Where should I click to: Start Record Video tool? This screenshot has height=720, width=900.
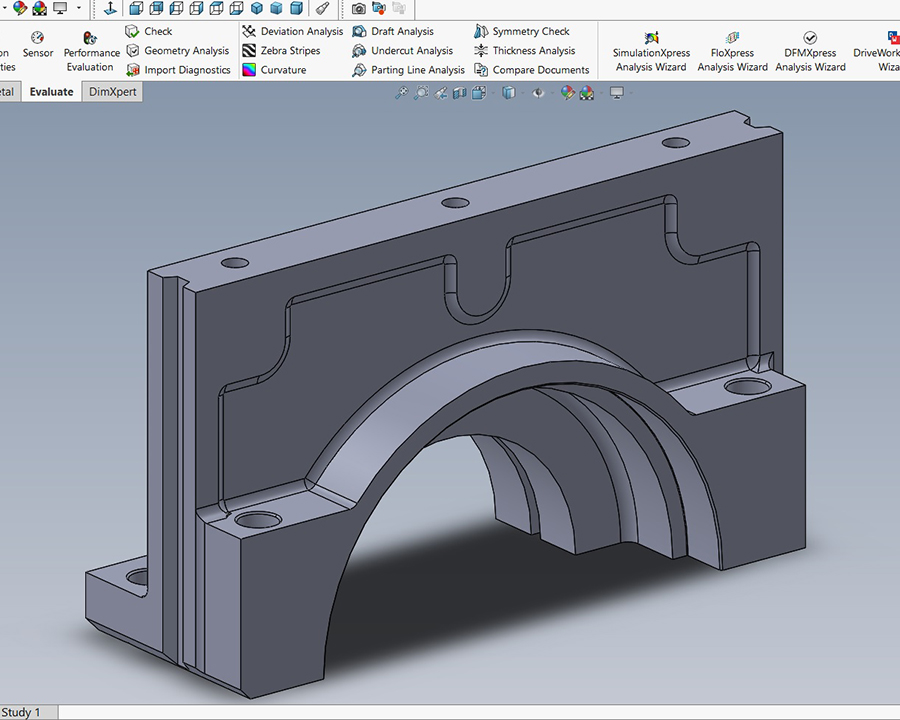378,8
